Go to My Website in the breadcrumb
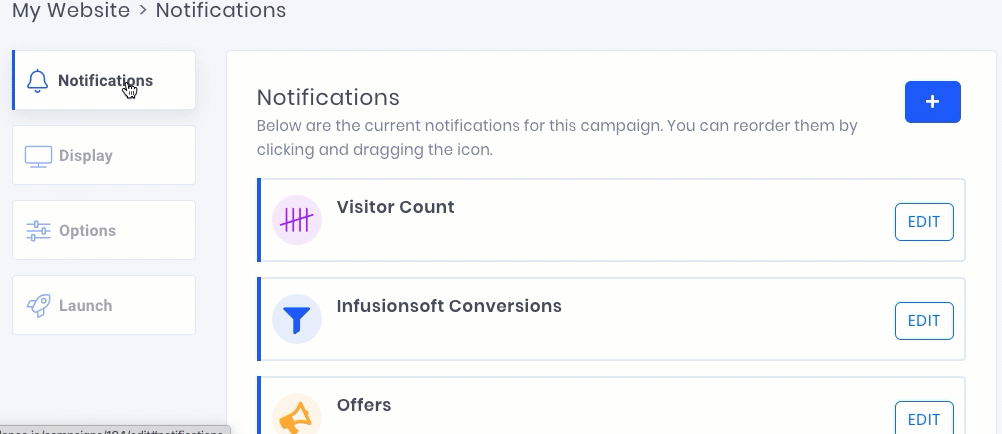This screenshot has width=1002, height=434. coord(71,10)
